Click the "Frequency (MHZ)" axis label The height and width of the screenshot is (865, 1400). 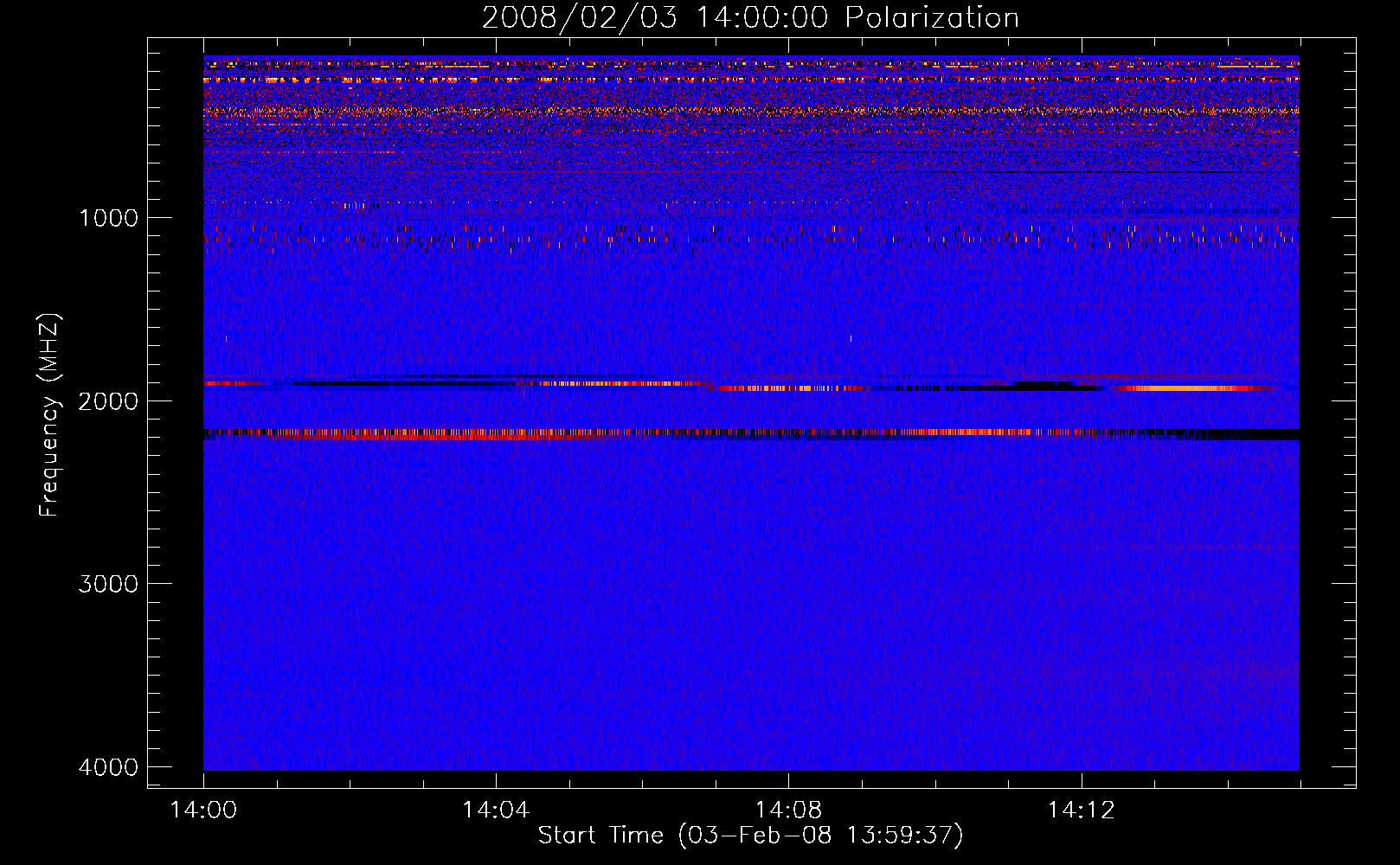tap(49, 414)
